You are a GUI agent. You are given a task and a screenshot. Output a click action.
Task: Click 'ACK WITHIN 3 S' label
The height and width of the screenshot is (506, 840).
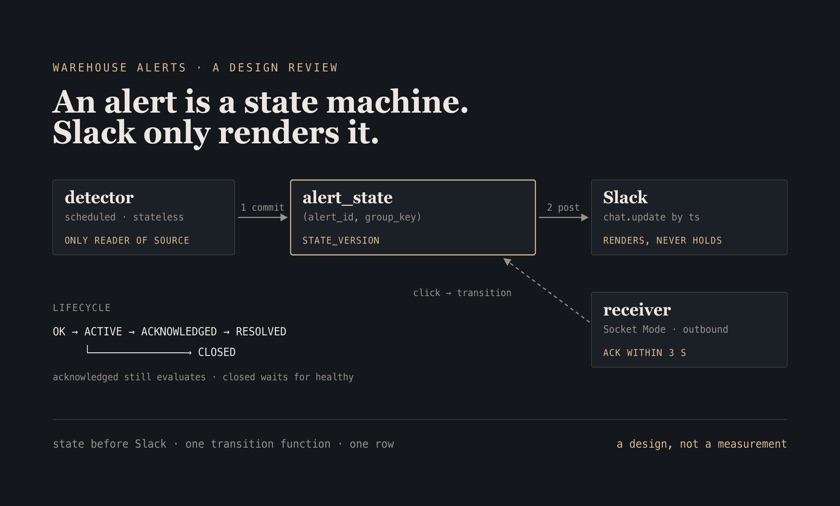point(644,353)
